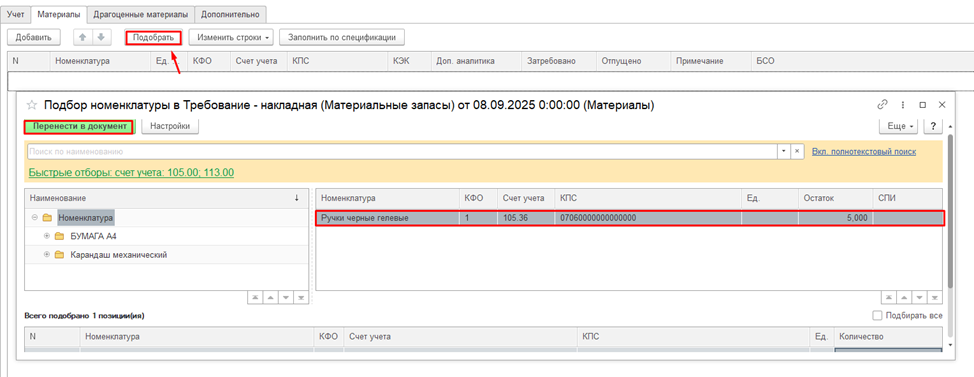Viewport: 974px width, 377px height.
Task: Click the 07060000000000000 КПС cell
Action: [x=648, y=218]
